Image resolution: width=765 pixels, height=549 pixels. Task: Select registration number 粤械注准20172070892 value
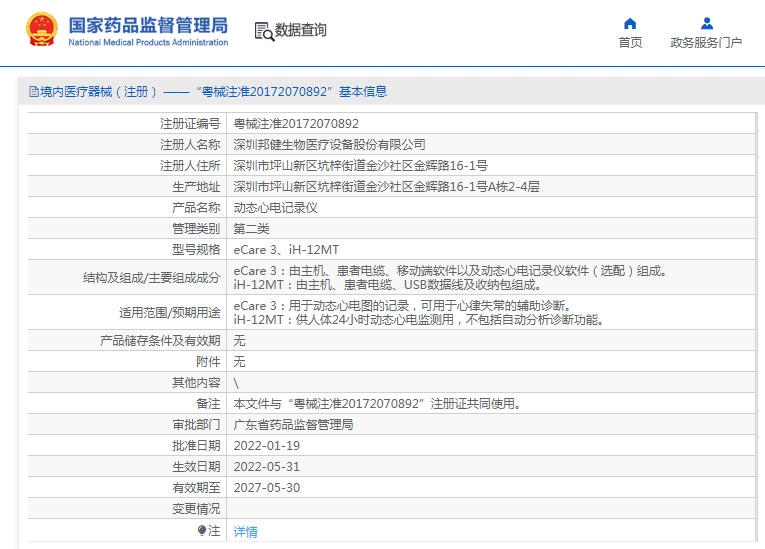[x=296, y=124]
